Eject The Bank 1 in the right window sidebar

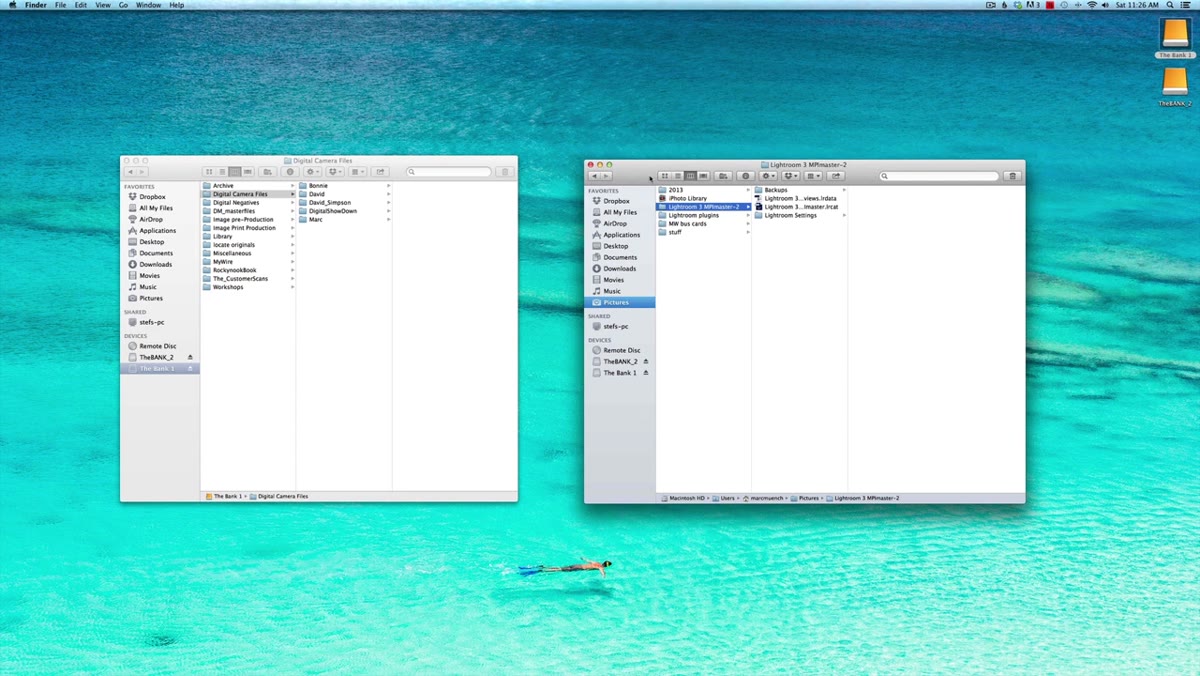[x=646, y=373]
